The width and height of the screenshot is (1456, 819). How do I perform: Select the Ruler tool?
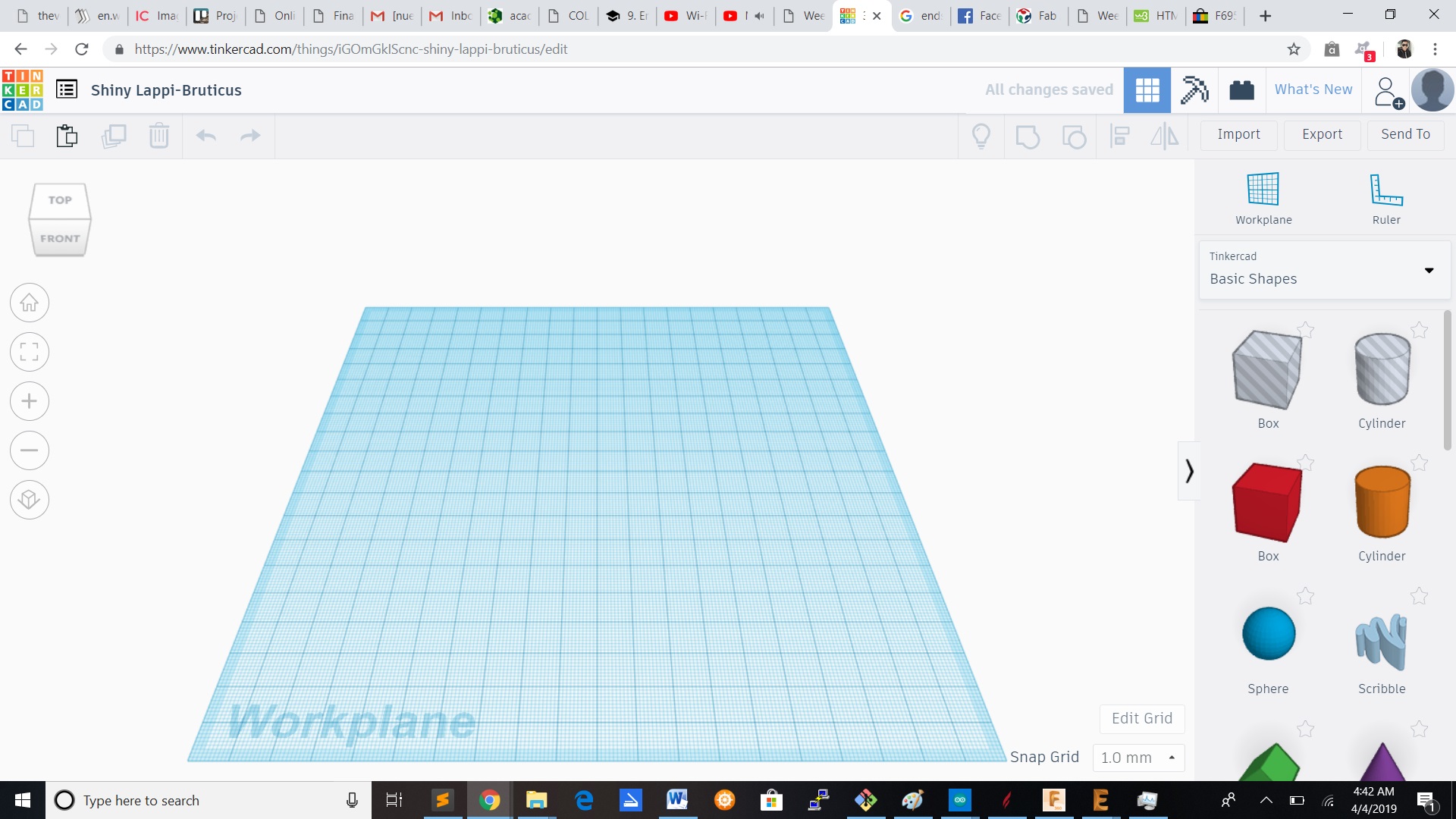pyautogui.click(x=1385, y=190)
